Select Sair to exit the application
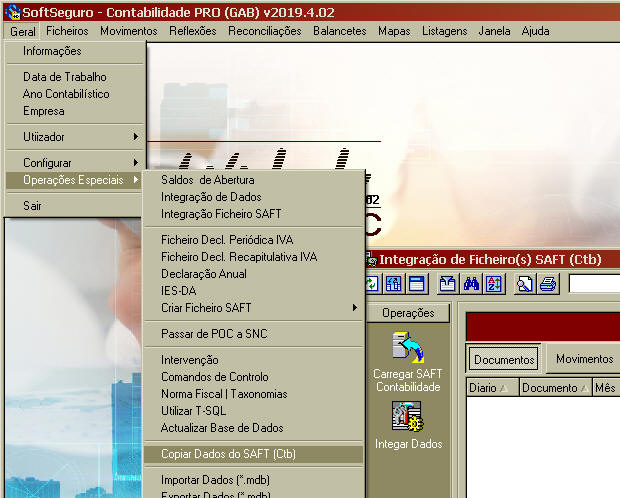Viewport: 620px width, 498px height. (x=74, y=206)
